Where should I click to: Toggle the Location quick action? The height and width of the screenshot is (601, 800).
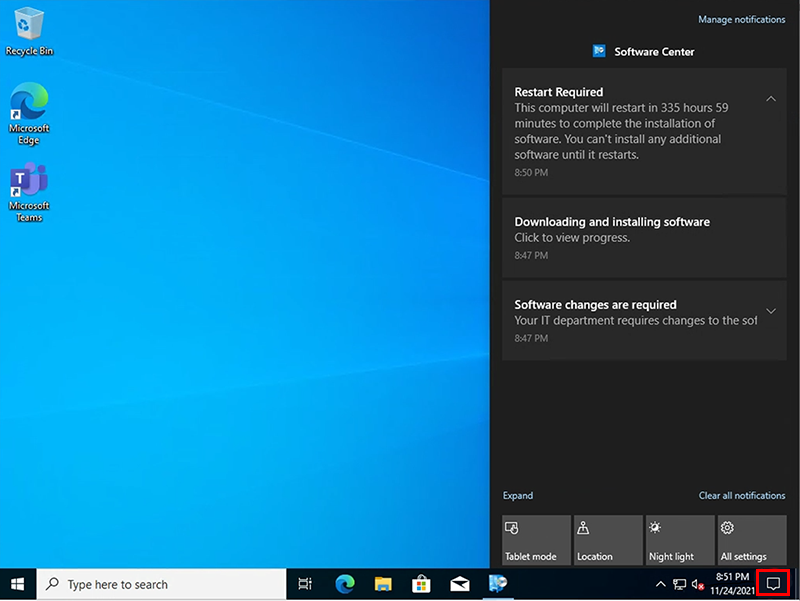coord(607,541)
